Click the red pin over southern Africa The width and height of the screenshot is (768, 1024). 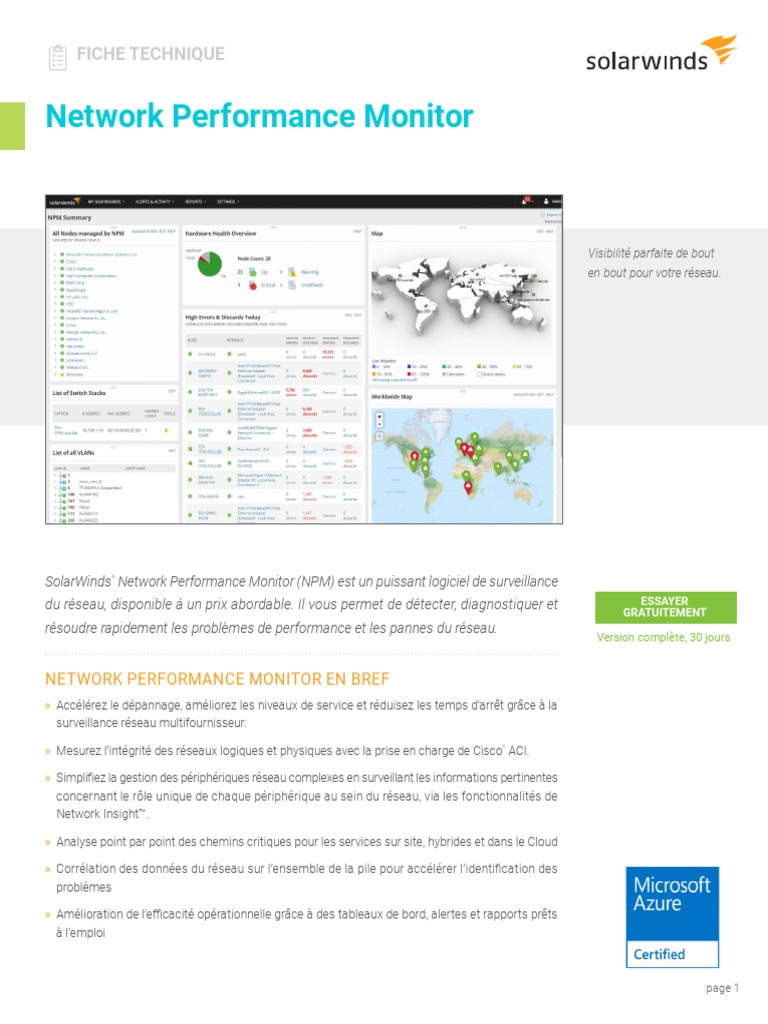coord(467,488)
